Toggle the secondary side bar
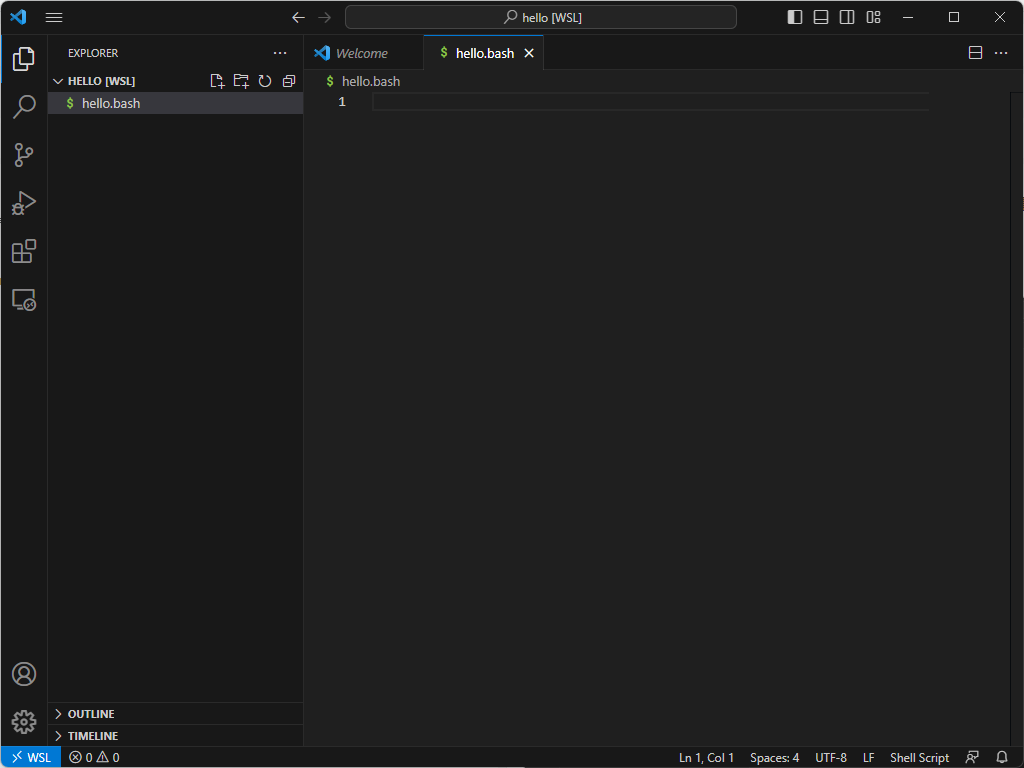 [x=847, y=18]
